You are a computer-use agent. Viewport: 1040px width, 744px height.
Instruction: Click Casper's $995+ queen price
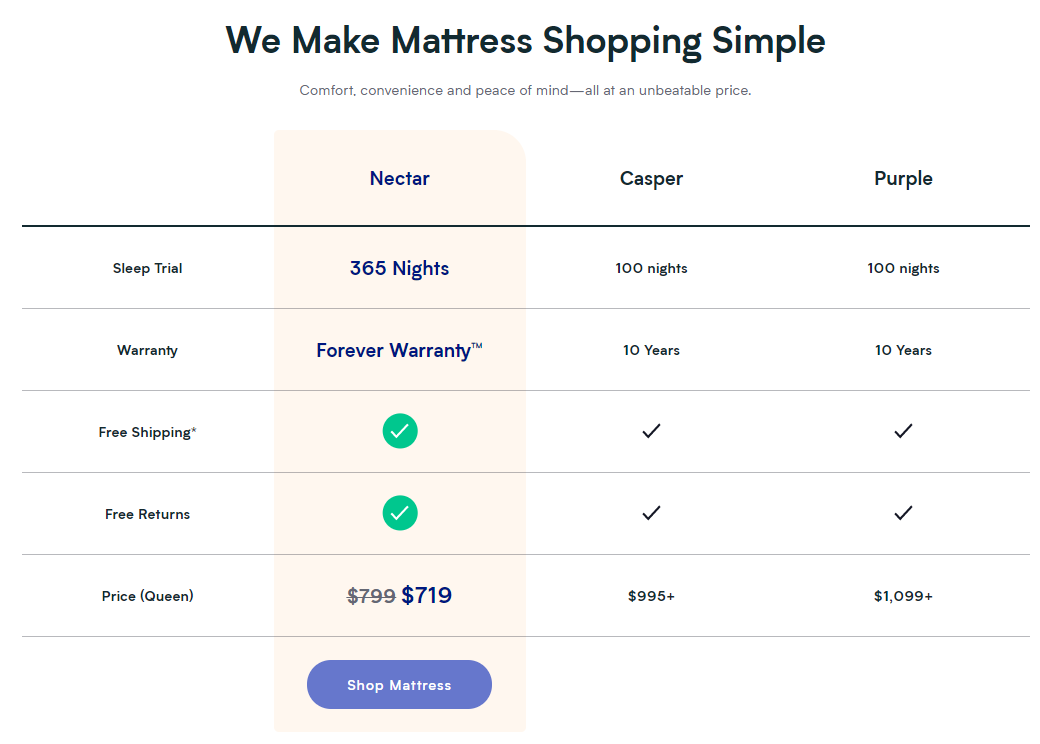(x=651, y=595)
